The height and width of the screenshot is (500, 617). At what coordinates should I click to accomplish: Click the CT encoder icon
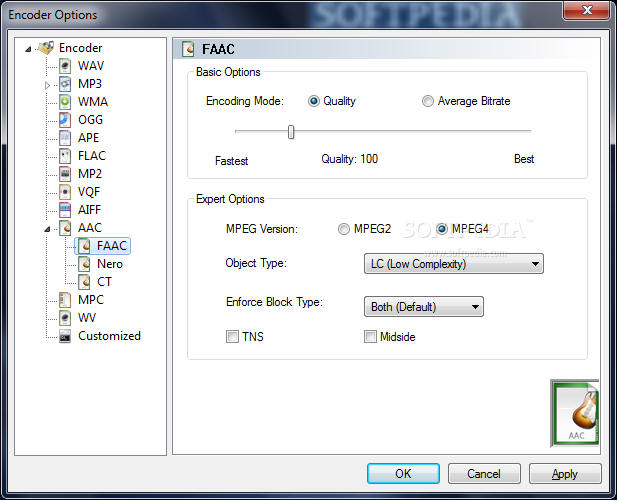(84, 282)
